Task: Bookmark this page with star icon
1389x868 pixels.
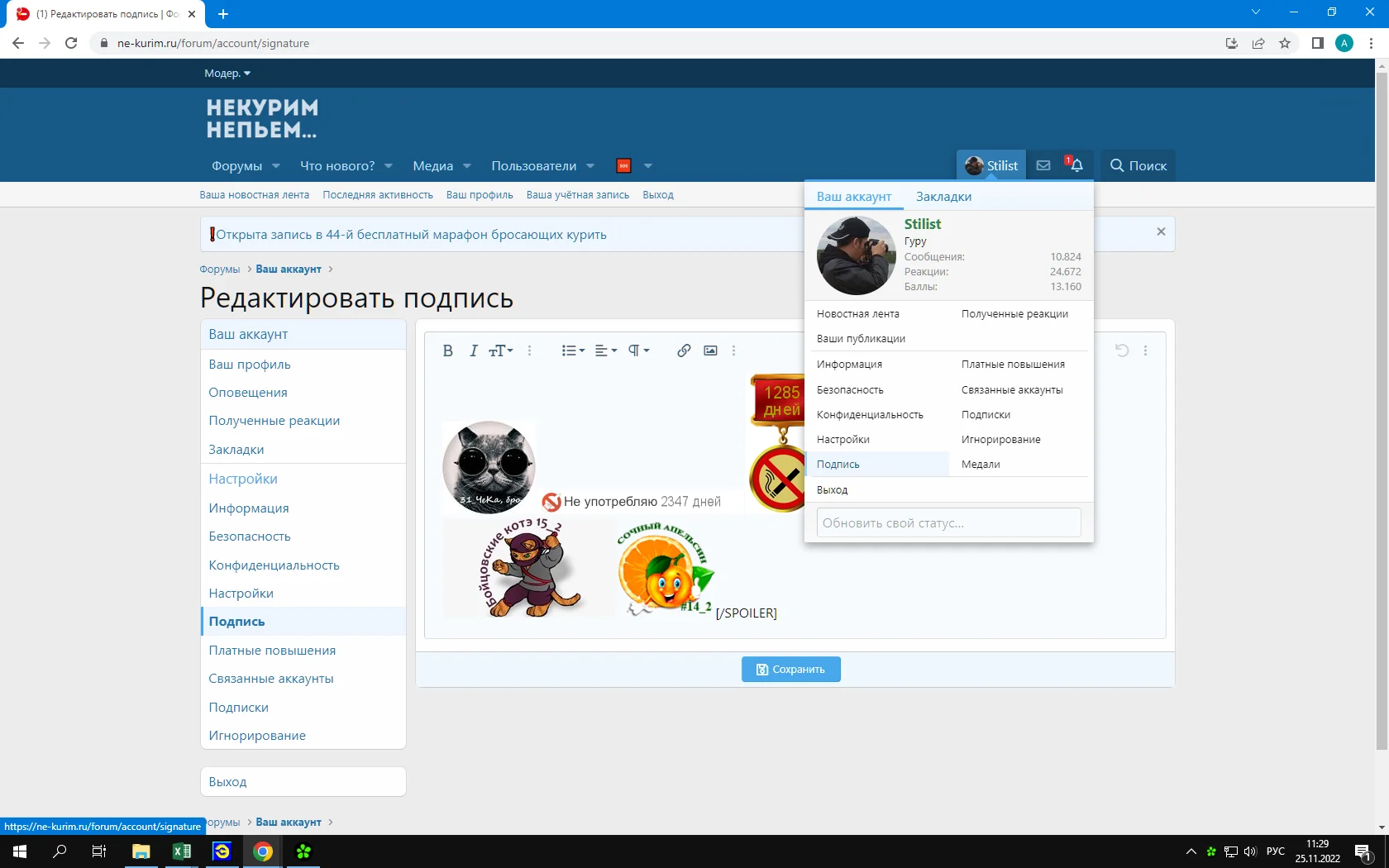Action: [1285, 43]
